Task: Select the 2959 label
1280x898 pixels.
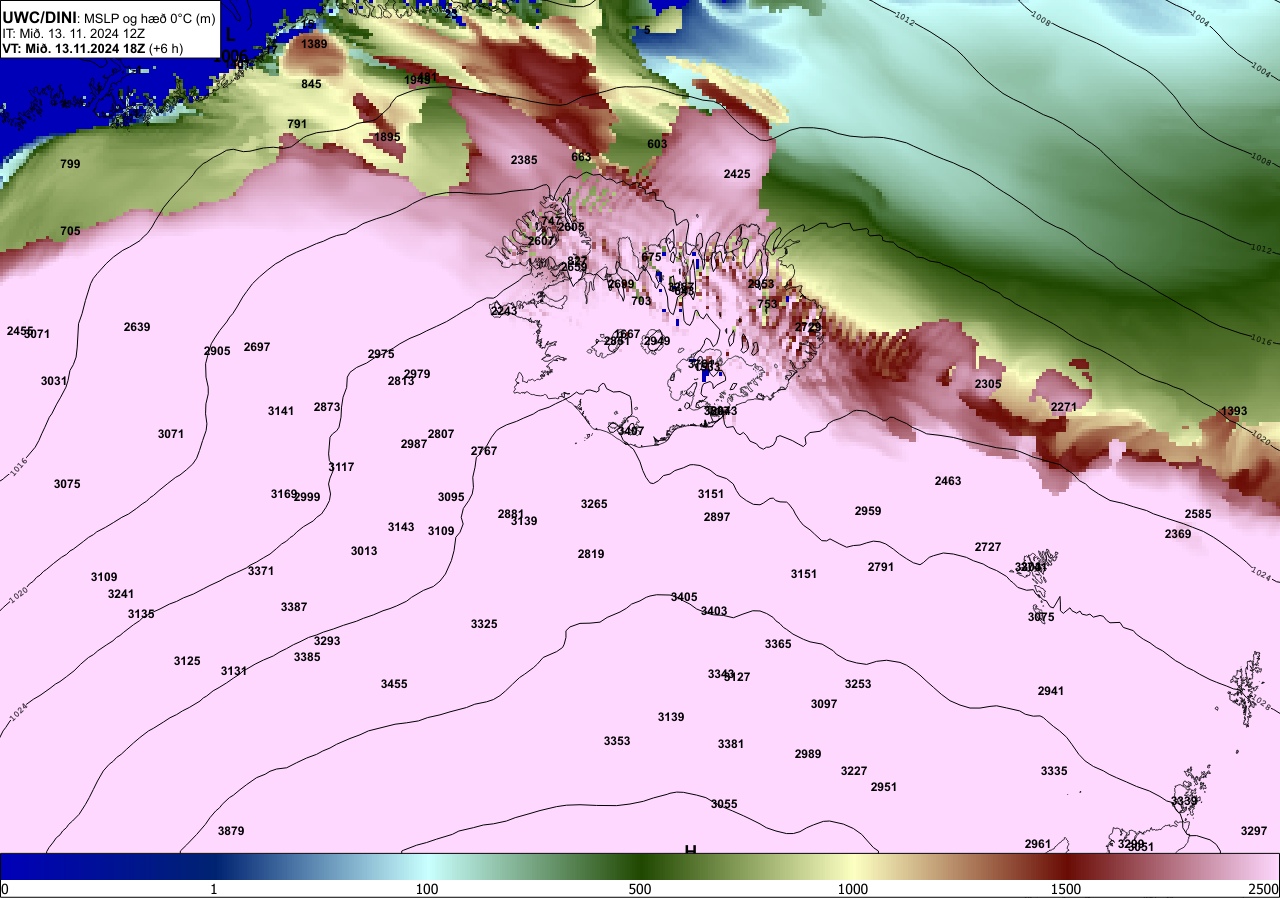Action: 868,511
